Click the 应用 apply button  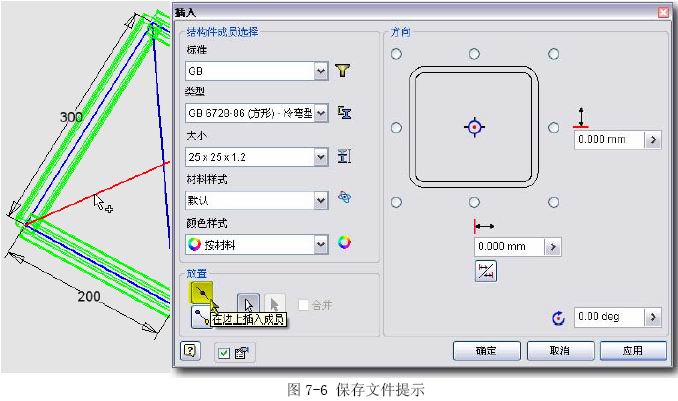(632, 351)
